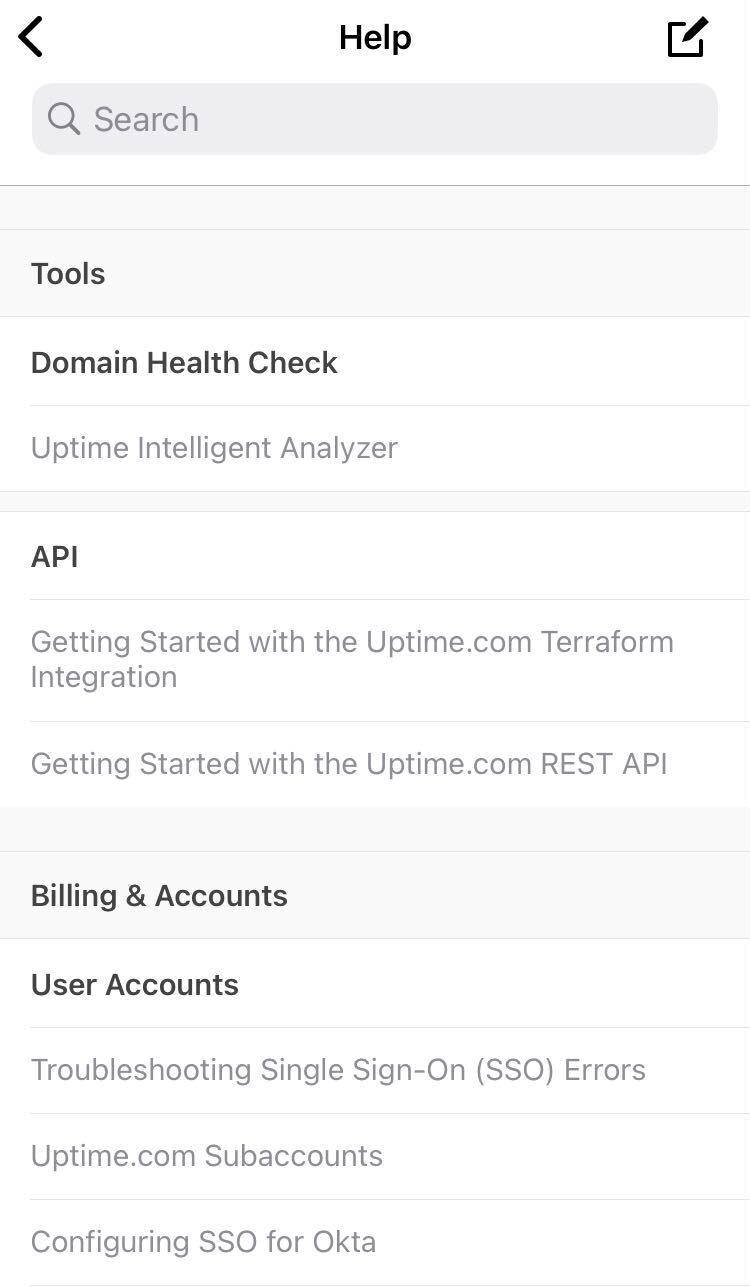Open the Uptime.com Terraform Integration guide
The height and width of the screenshot is (1287, 750).
click(x=375, y=660)
